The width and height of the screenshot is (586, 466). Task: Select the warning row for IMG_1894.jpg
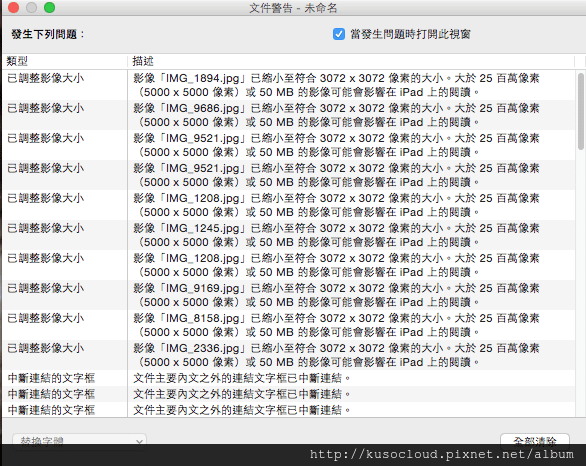pyautogui.click(x=289, y=85)
